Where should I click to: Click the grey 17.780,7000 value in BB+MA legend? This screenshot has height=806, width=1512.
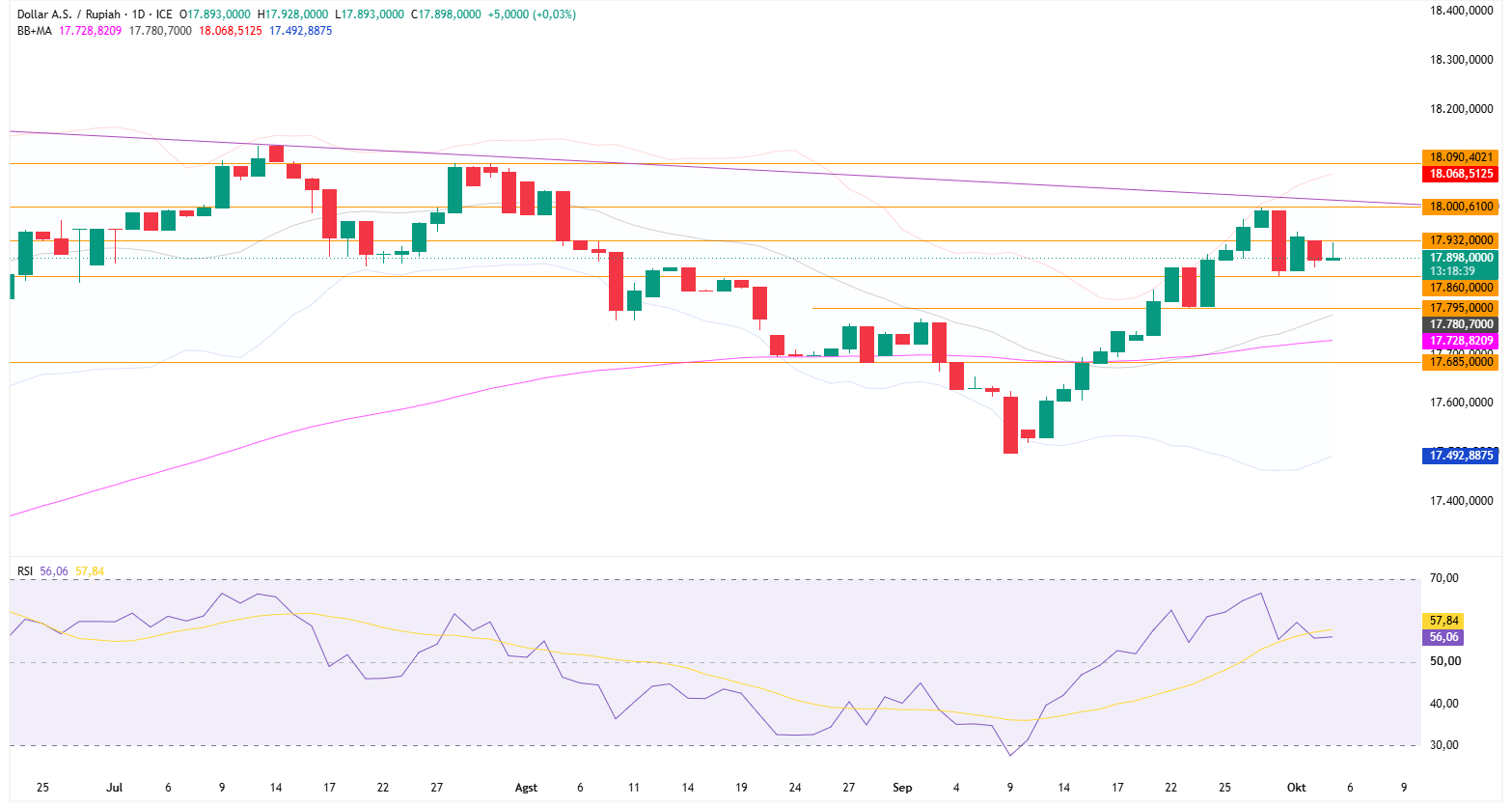[x=160, y=31]
